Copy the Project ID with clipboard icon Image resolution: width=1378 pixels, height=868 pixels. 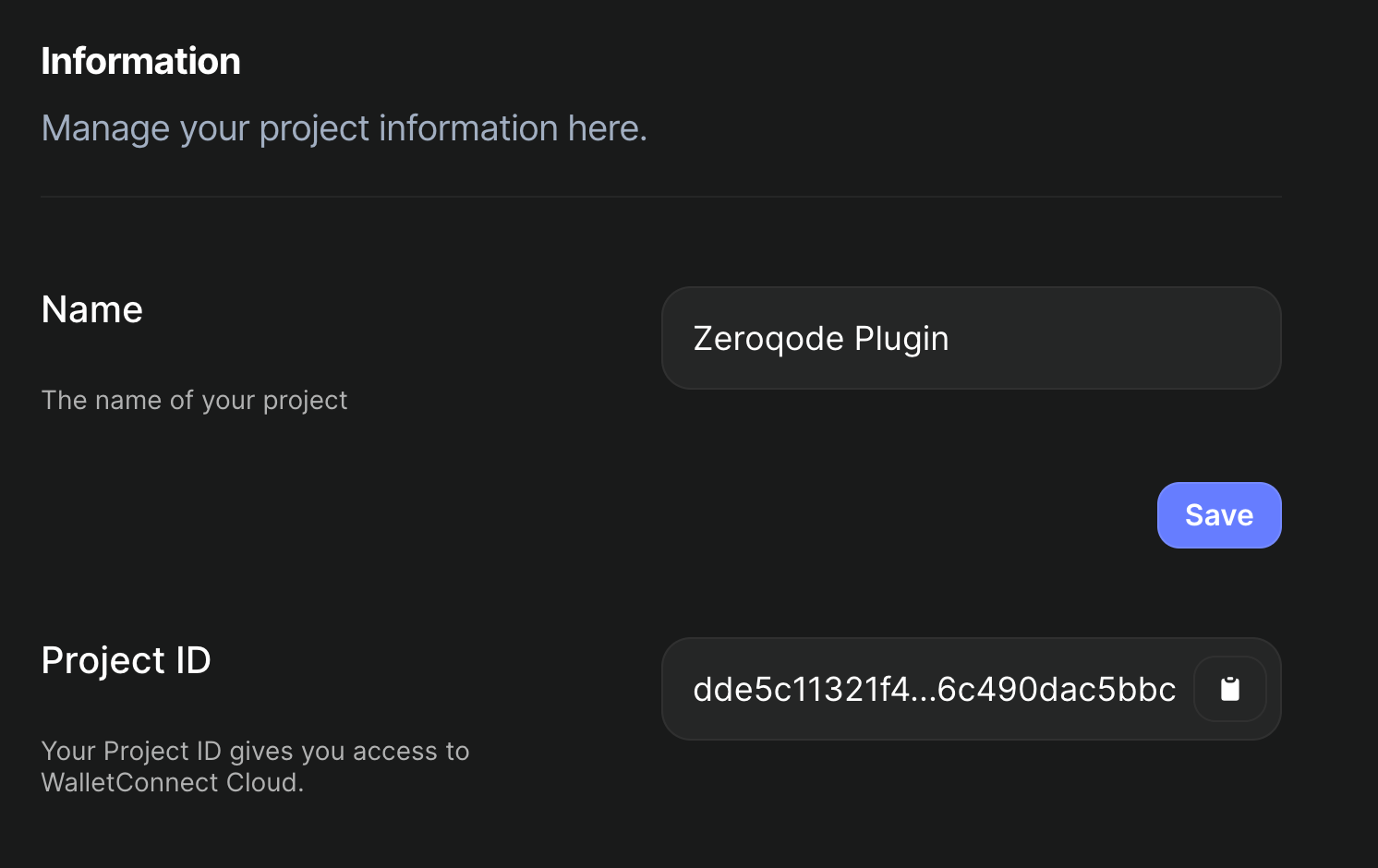point(1229,689)
